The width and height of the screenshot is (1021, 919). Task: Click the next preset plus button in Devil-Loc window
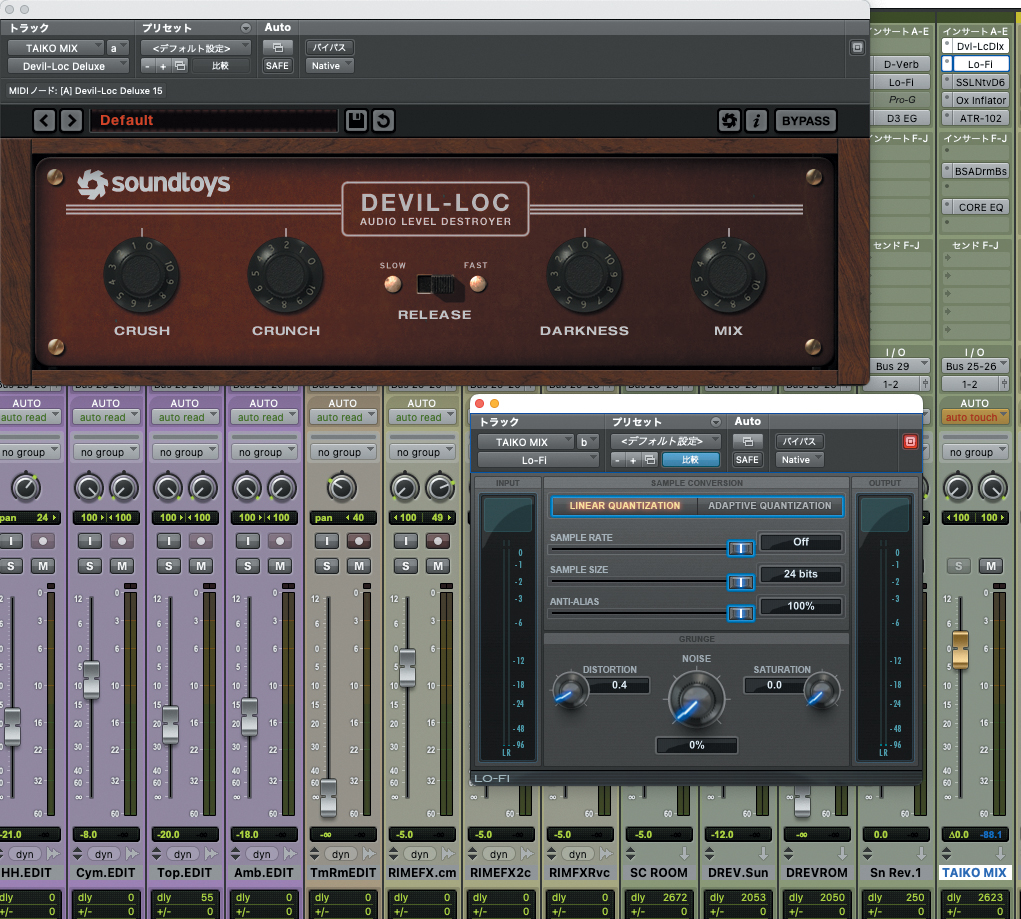[x=163, y=66]
